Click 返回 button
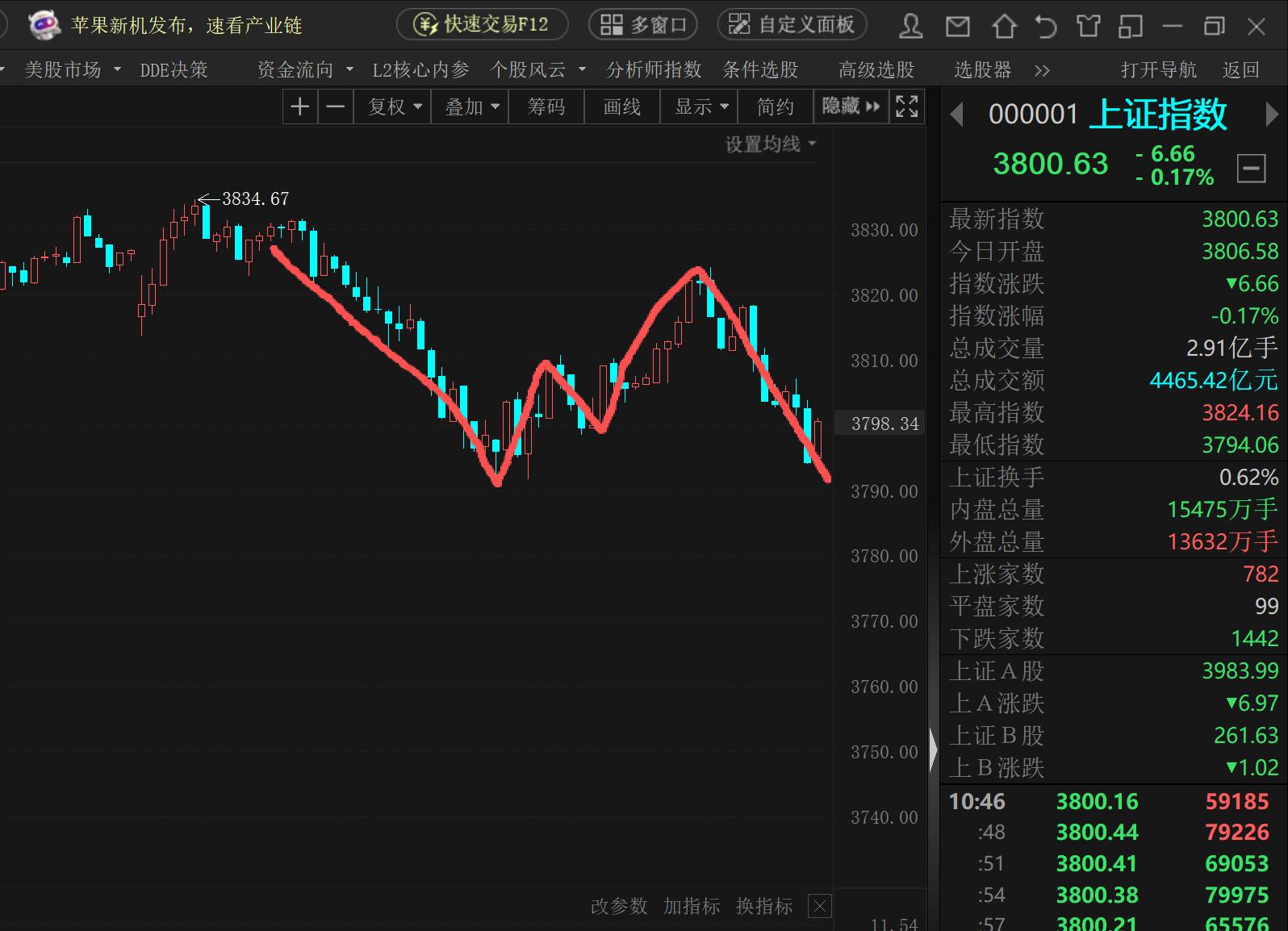Image resolution: width=1288 pixels, height=931 pixels. click(1240, 70)
